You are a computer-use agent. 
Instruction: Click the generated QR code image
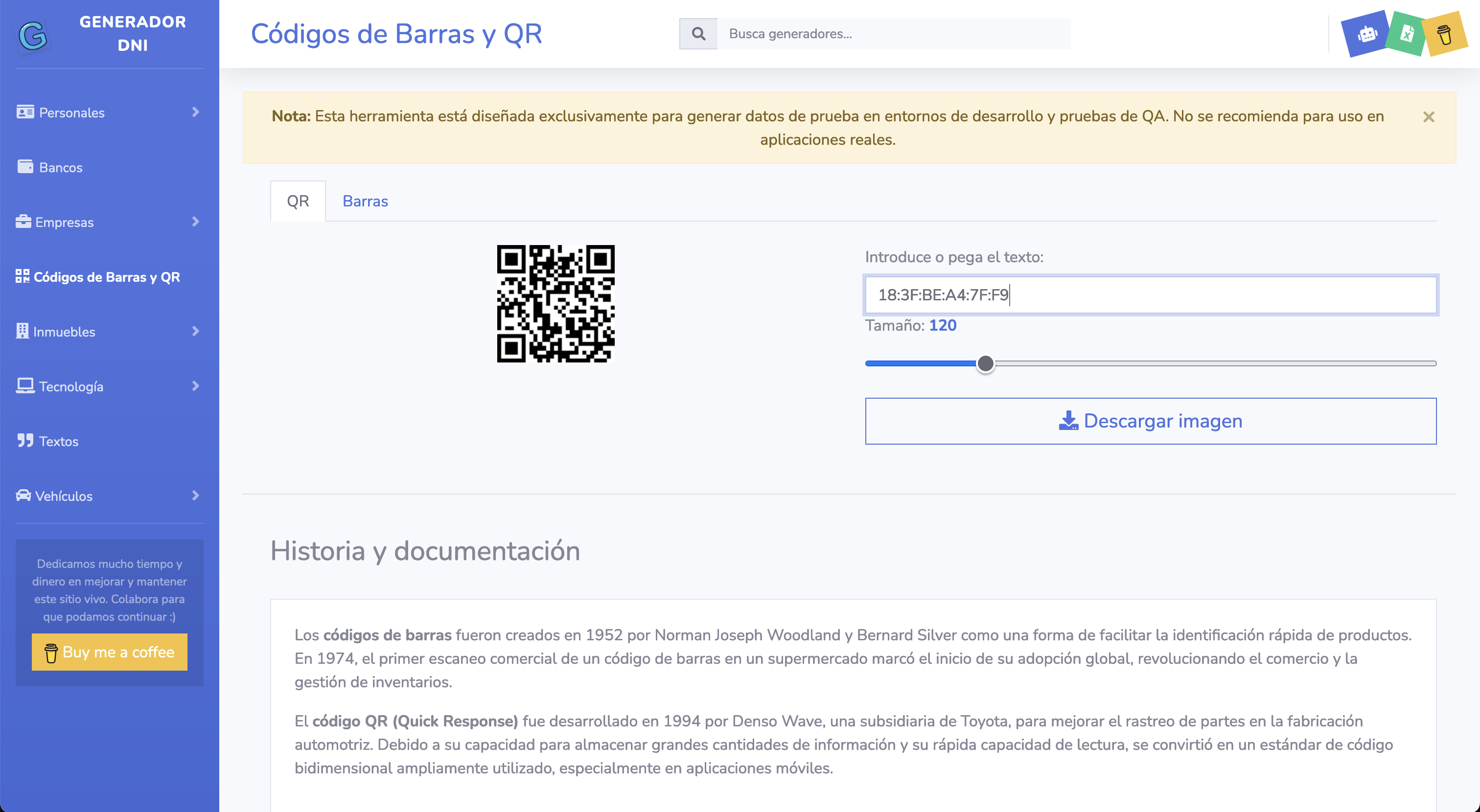[x=555, y=304]
